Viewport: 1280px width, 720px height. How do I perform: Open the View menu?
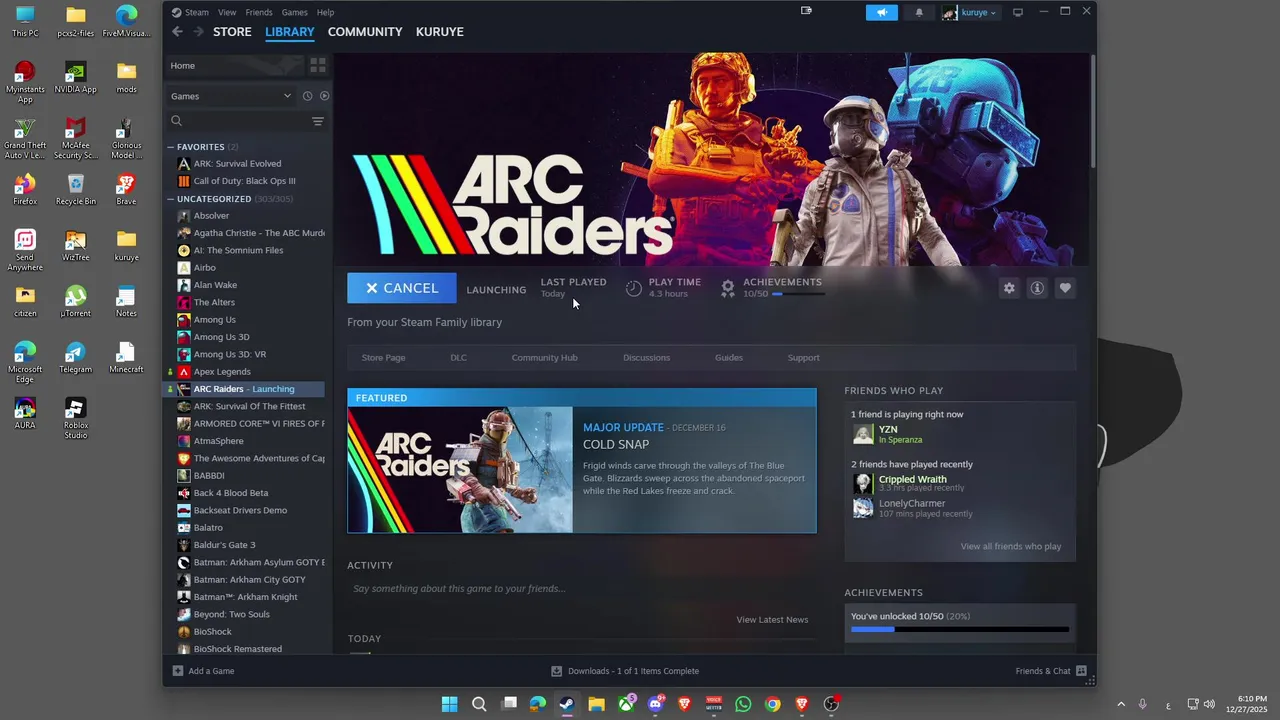tap(227, 12)
